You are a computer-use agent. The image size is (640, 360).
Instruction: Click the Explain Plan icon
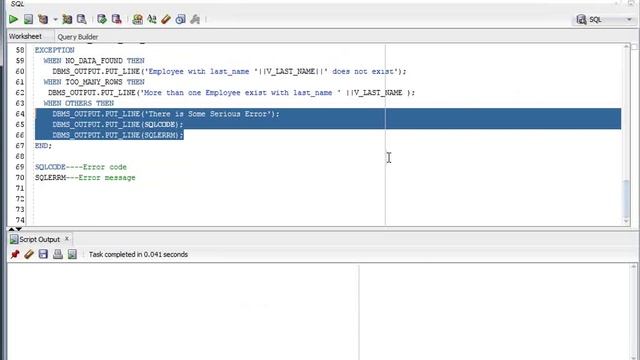43,19
